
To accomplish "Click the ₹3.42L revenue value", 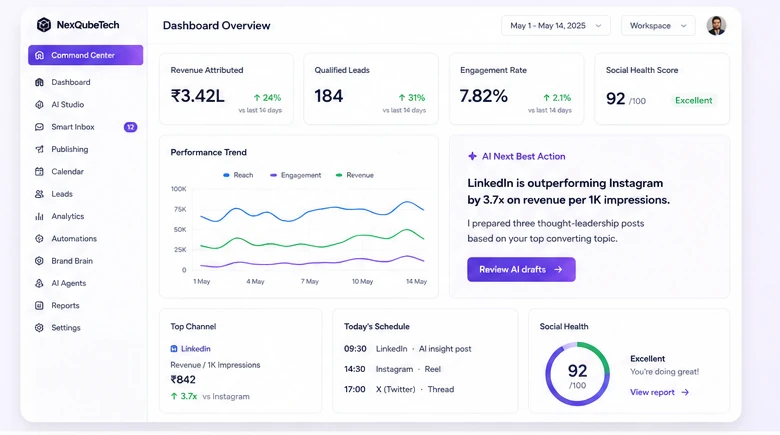I will point(197,96).
